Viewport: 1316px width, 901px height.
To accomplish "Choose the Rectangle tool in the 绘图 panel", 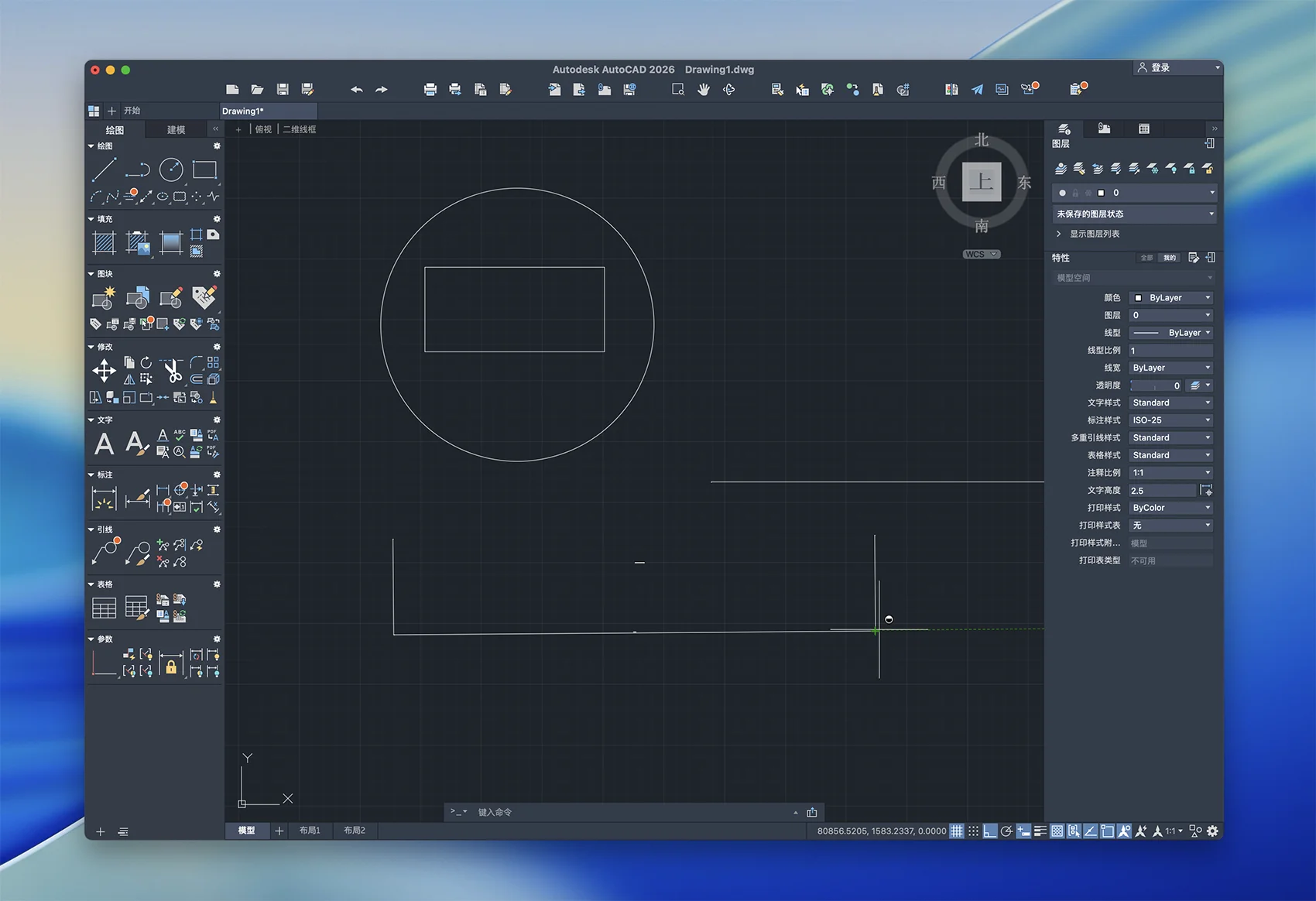I will [x=204, y=170].
